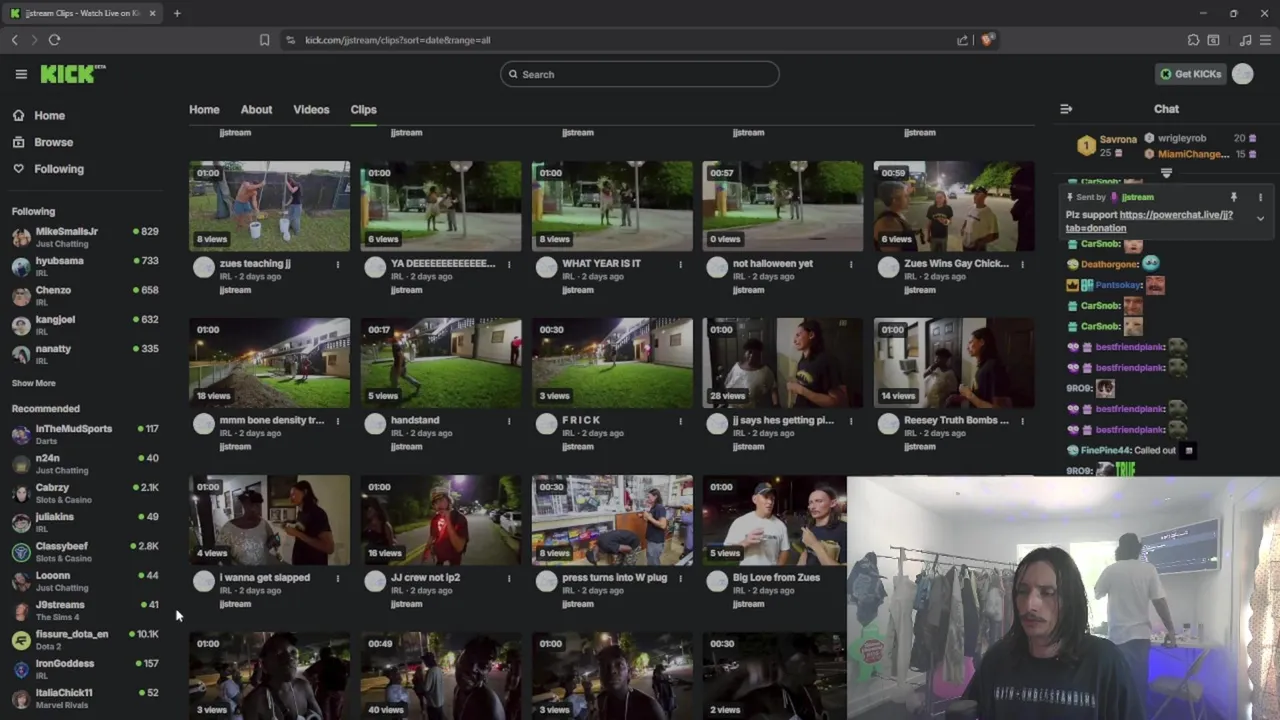
Task: Open the browser media music-note control
Action: 1245,40
